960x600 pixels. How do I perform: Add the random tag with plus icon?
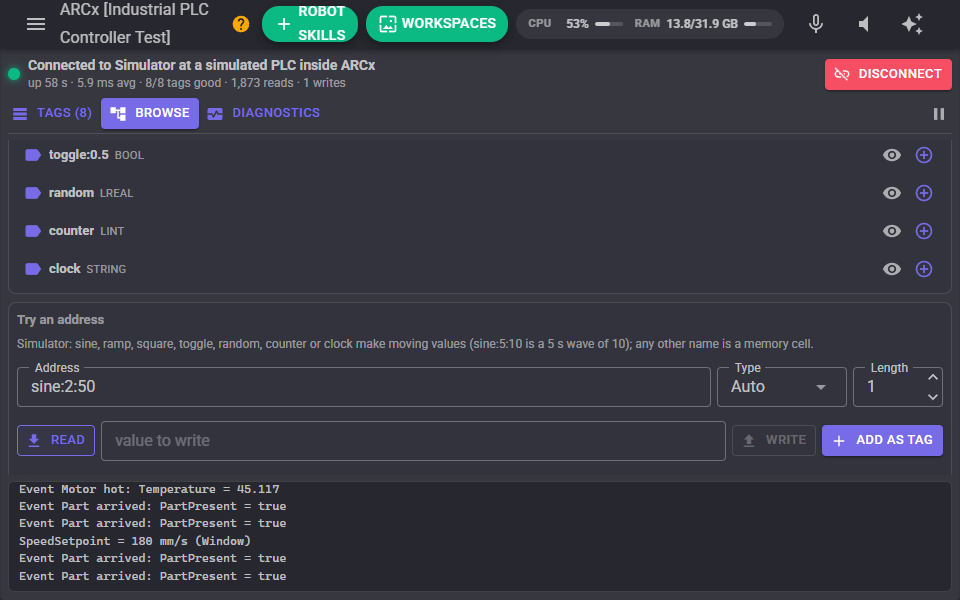(x=924, y=193)
